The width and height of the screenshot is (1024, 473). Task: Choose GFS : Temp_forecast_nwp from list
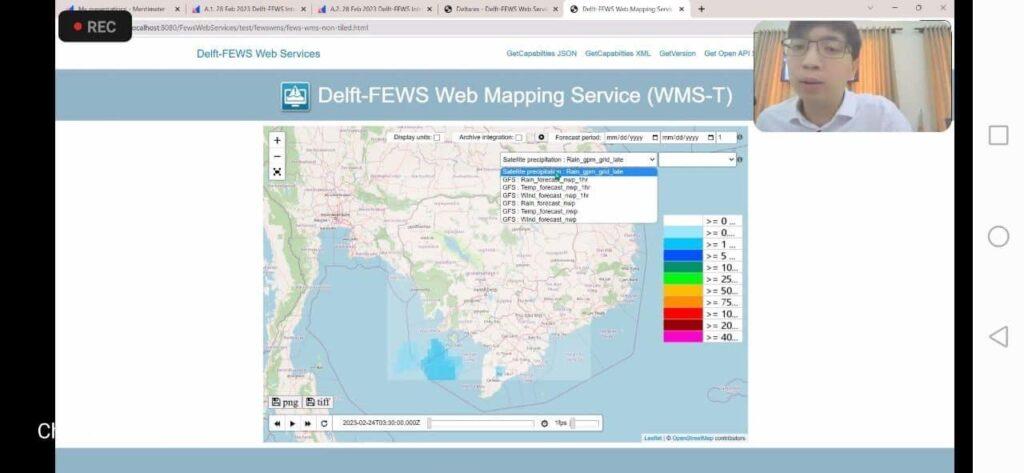579,212
